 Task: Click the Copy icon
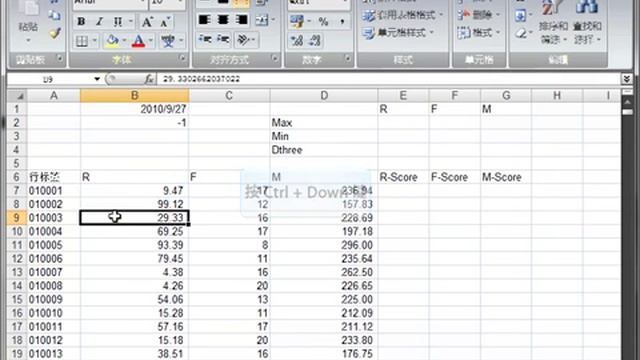pos(54,16)
